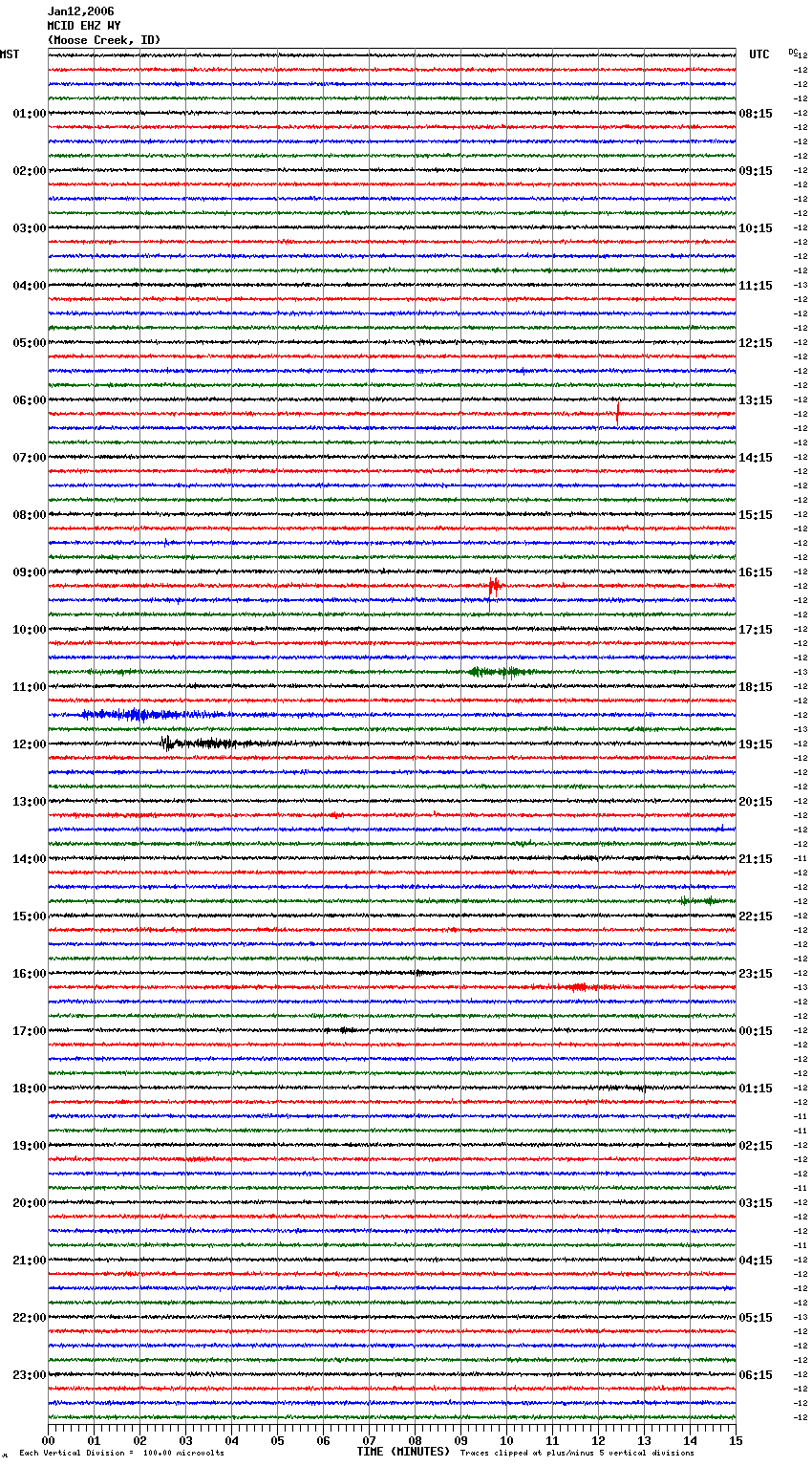The height and width of the screenshot is (1466, 812).
Task: Click the traces clipped footnote text
Action: (577, 1453)
